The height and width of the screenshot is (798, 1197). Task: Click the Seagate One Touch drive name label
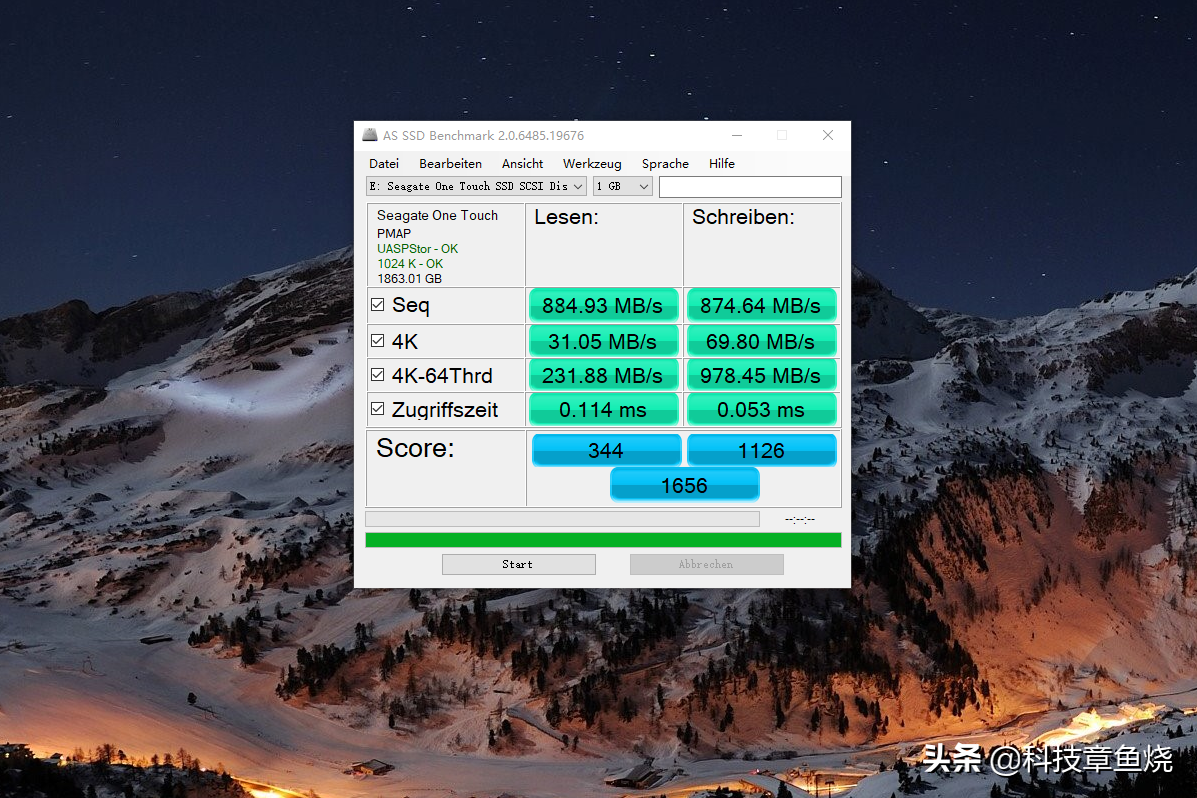coord(437,215)
